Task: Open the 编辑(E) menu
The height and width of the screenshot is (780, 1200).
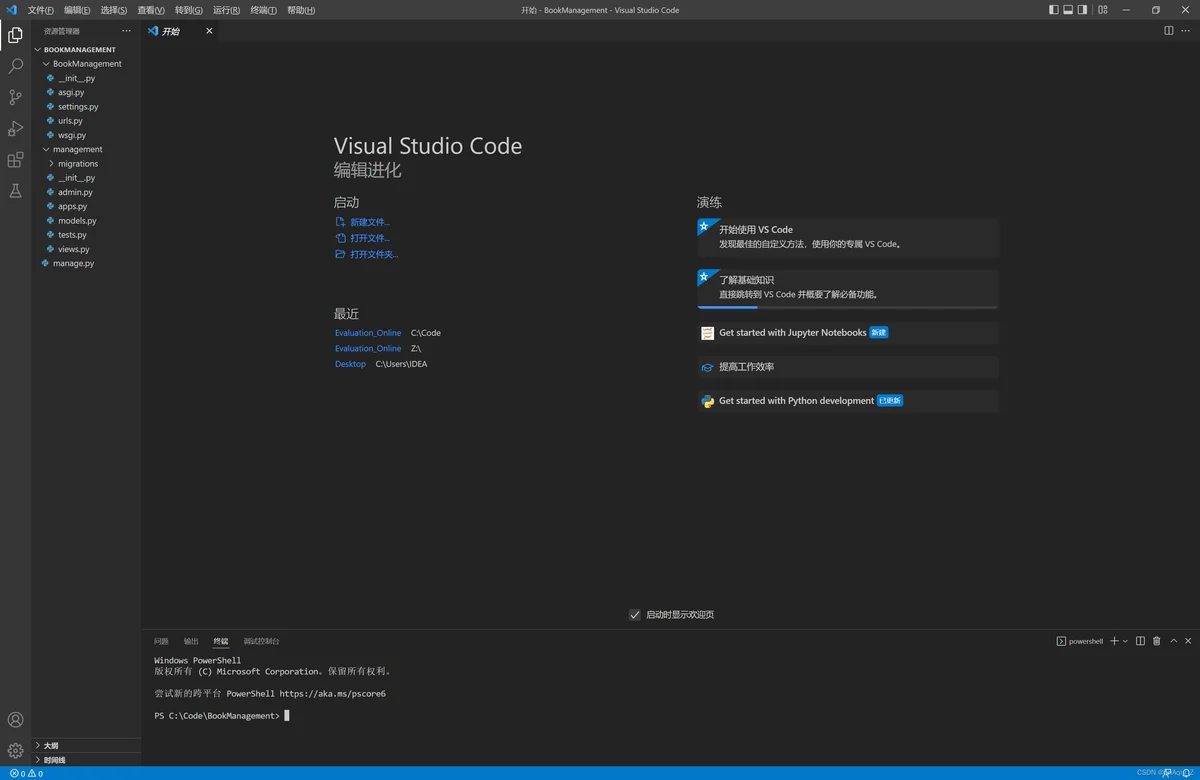Action: click(77, 10)
